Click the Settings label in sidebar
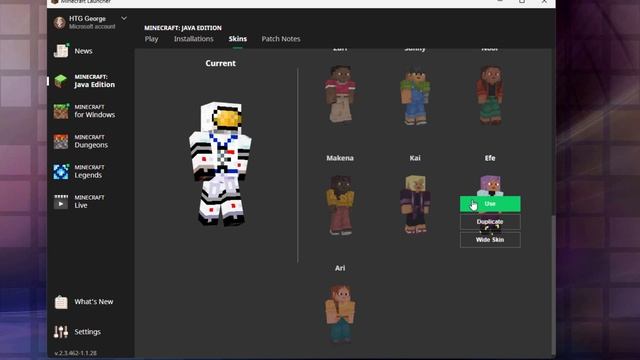 coord(87,332)
